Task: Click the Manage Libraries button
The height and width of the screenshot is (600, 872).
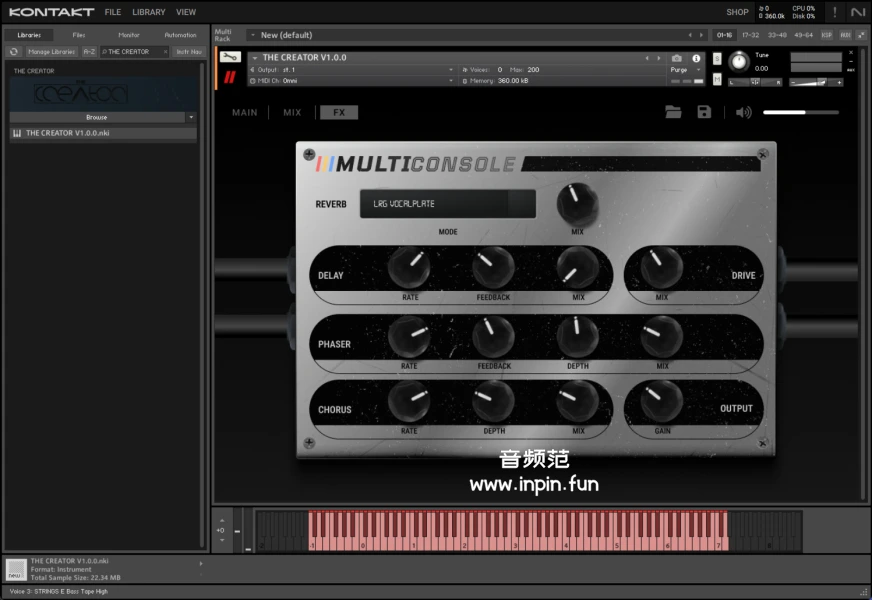Action: [52, 51]
